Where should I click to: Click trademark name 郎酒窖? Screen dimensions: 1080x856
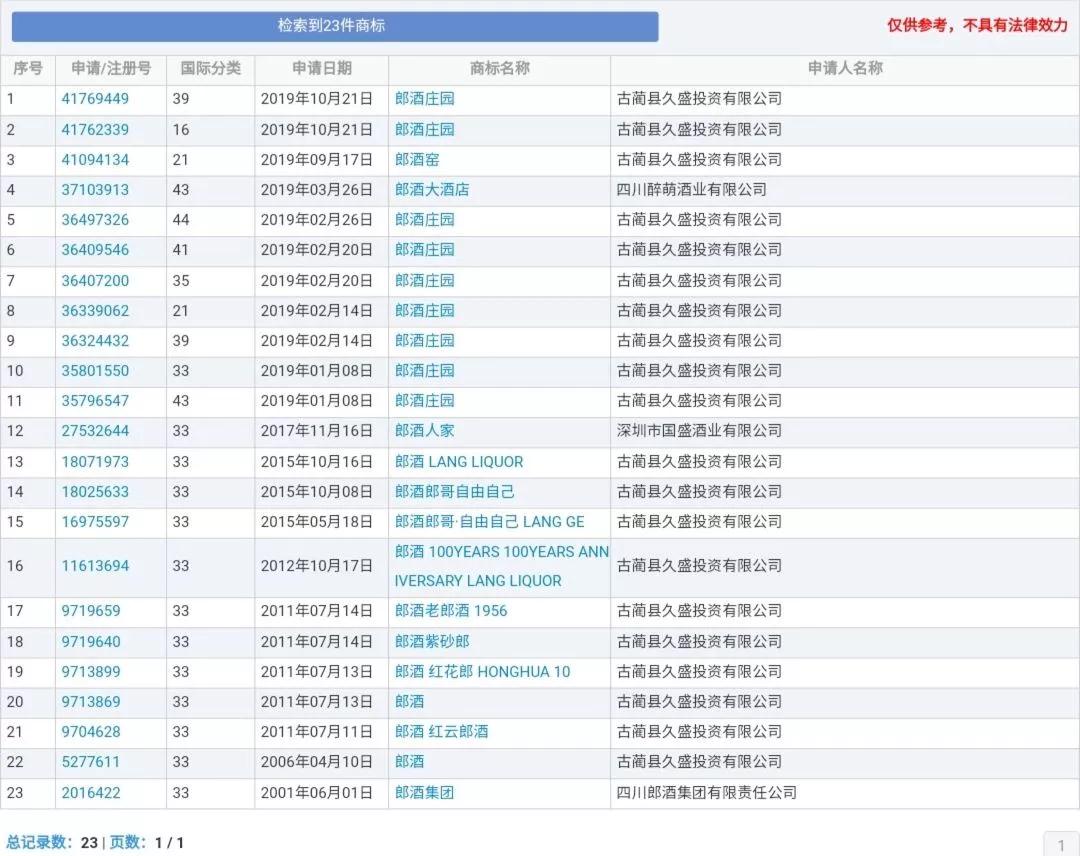417,160
